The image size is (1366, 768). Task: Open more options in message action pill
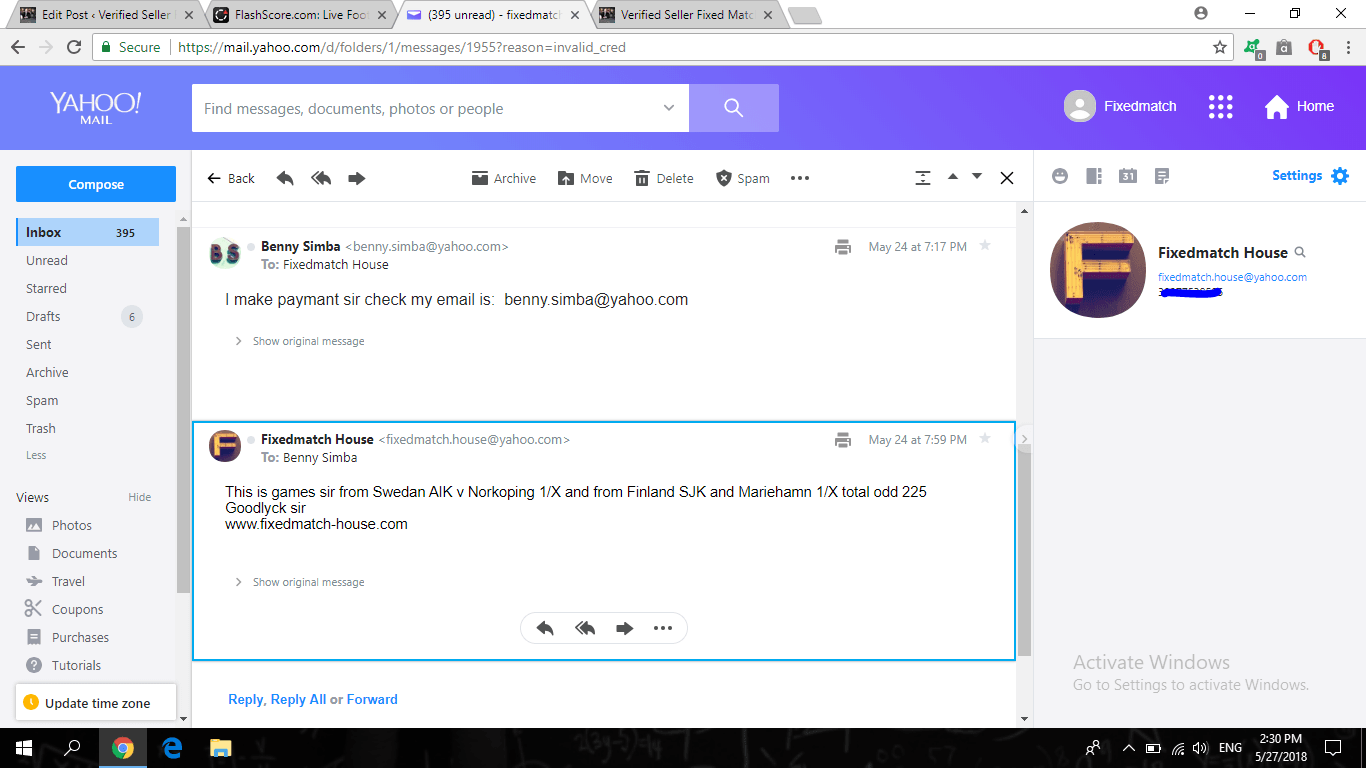[x=663, y=628]
